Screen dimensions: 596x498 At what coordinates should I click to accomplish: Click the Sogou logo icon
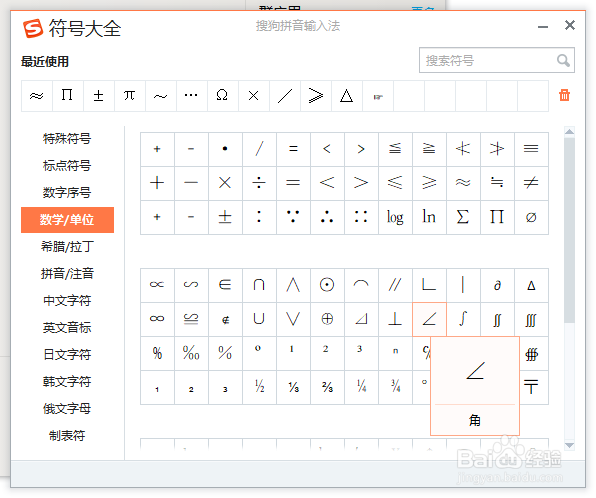[x=33, y=28]
